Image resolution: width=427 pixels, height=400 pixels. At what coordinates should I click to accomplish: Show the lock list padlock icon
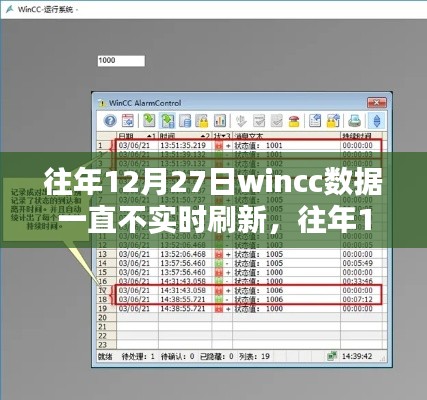tap(202, 121)
